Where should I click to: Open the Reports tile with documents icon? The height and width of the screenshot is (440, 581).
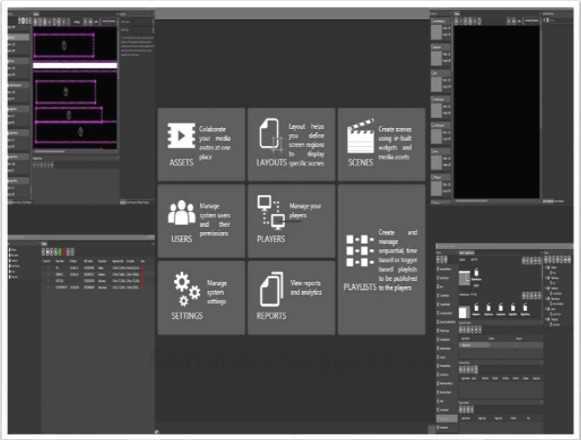pos(292,298)
